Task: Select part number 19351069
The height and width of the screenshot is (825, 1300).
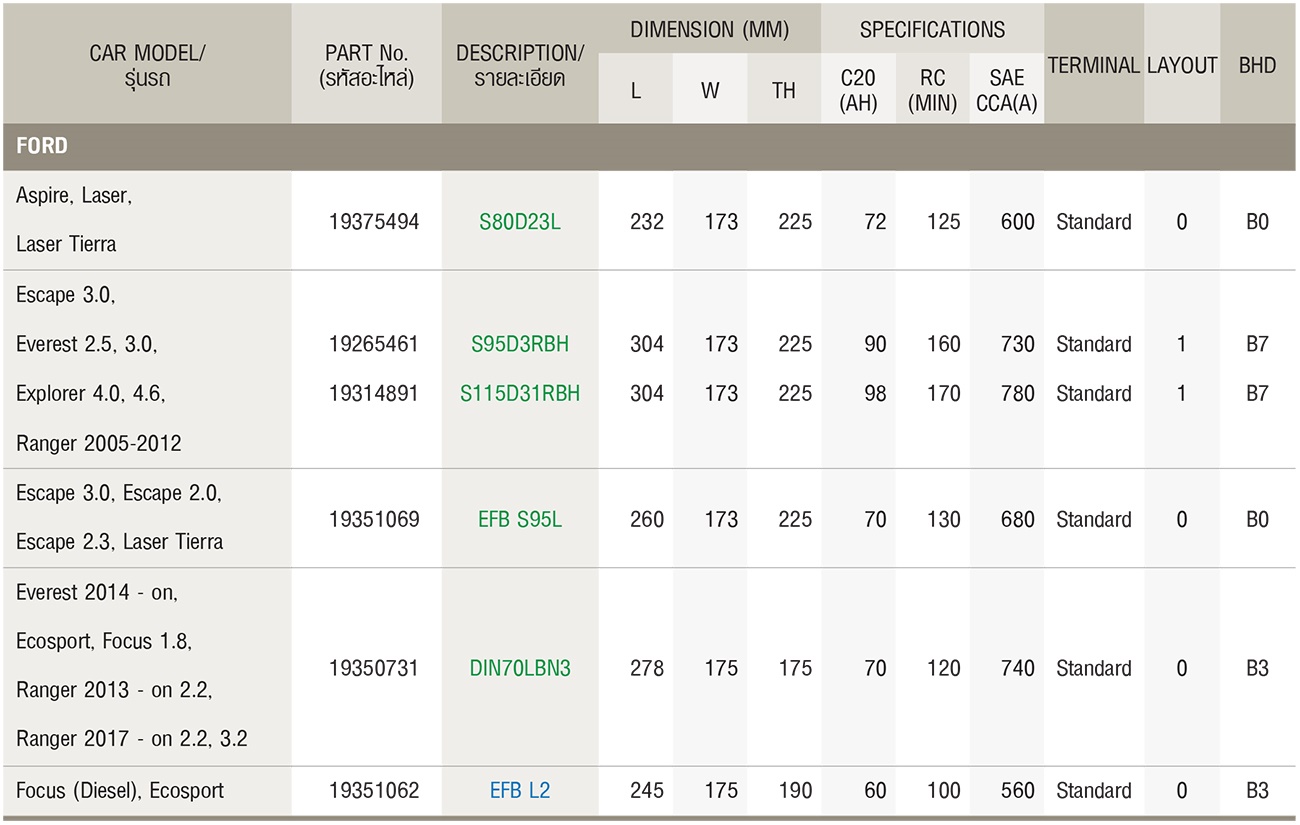Action: [374, 520]
